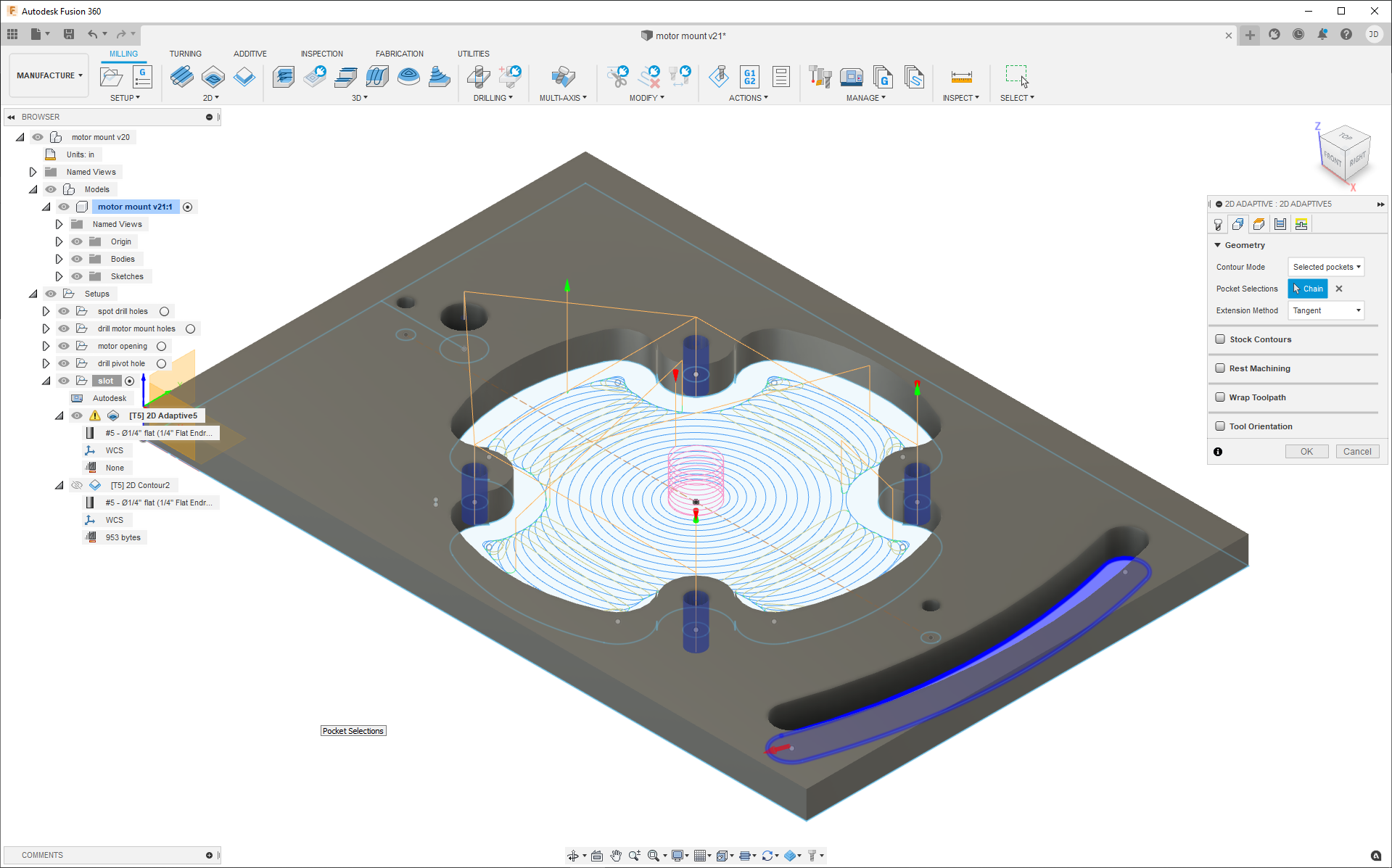Click the Drilling tool icon in the ribbon
Image resolution: width=1392 pixels, height=868 pixels.
coord(477,76)
